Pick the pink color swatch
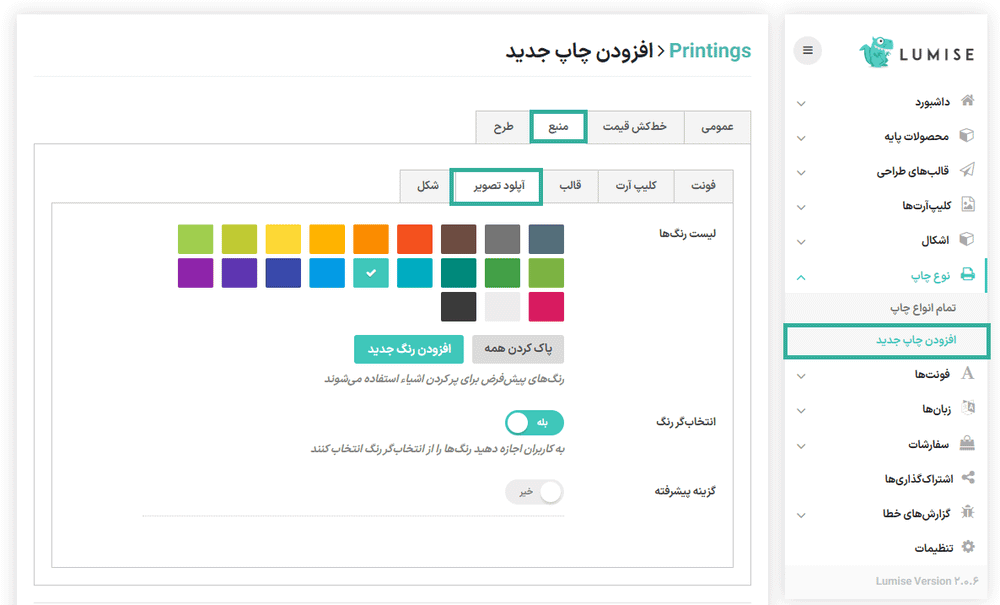This screenshot has height=605, width=1000. point(546,307)
